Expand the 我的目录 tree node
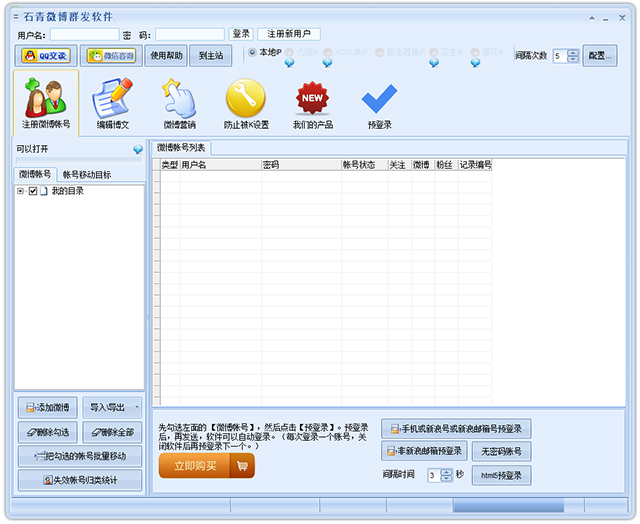Screen dimensions: 640x524 pyautogui.click(x=20, y=191)
